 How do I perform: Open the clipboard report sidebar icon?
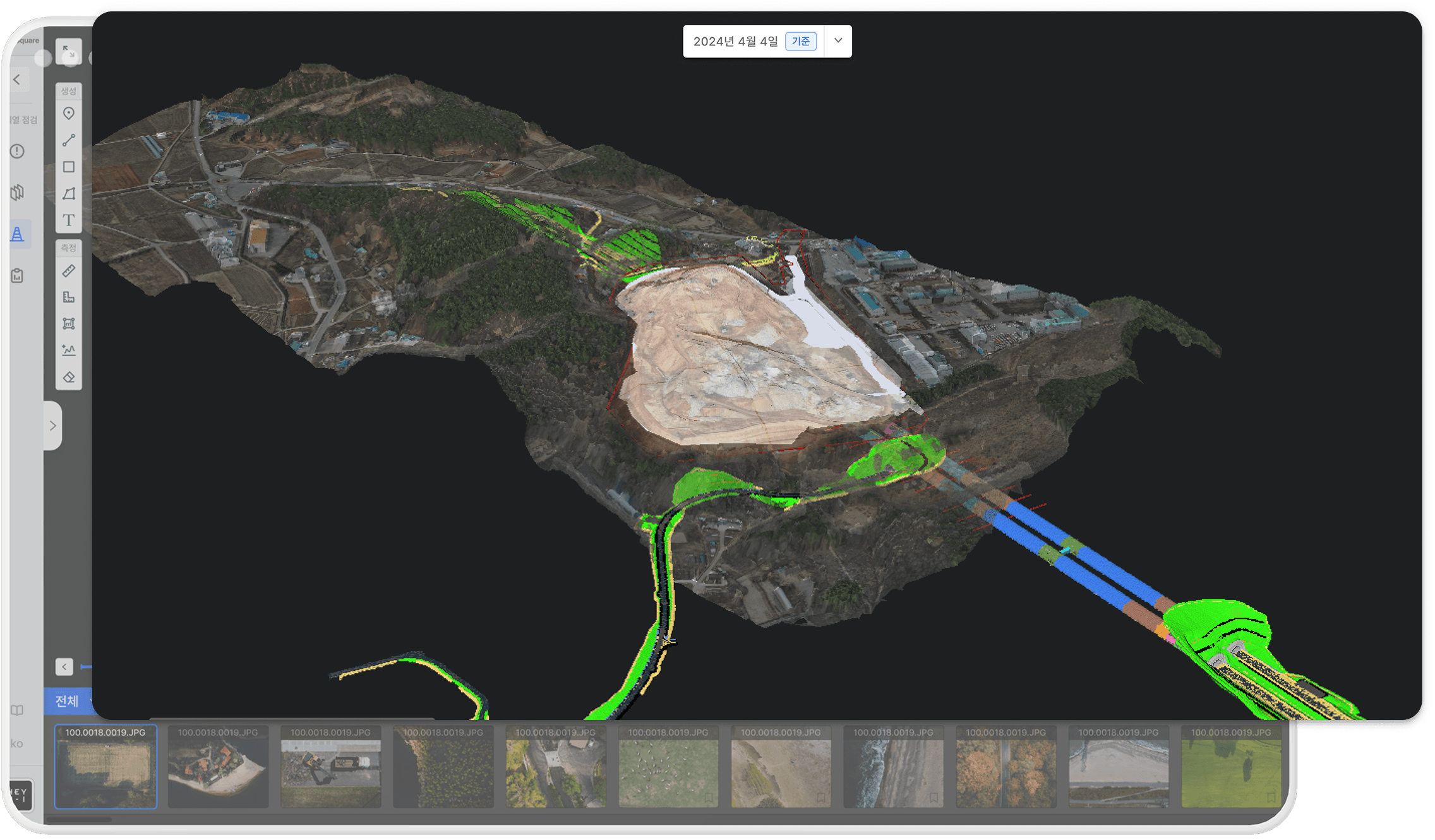click(x=18, y=275)
